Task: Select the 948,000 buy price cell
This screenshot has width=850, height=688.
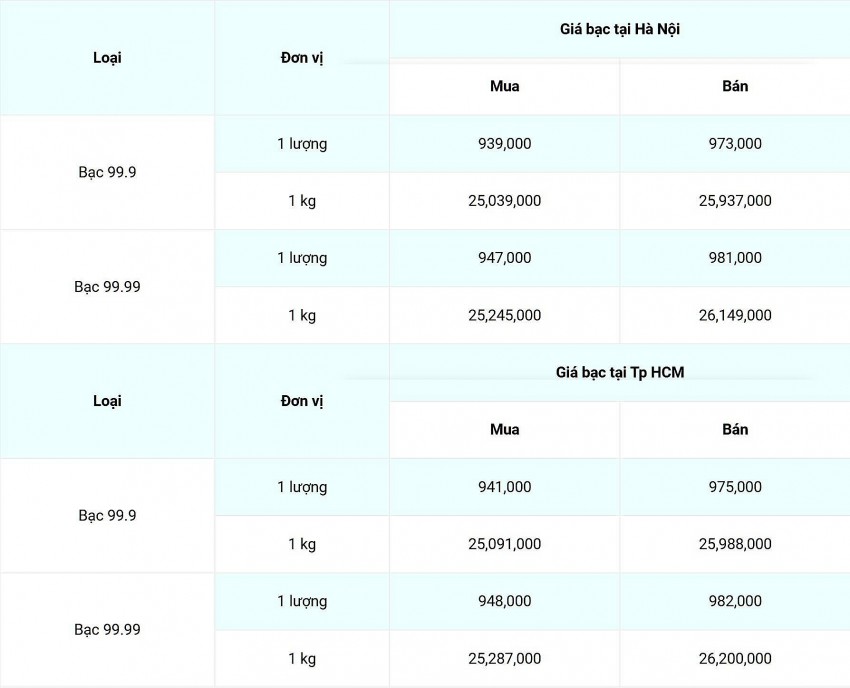Action: tap(505, 601)
